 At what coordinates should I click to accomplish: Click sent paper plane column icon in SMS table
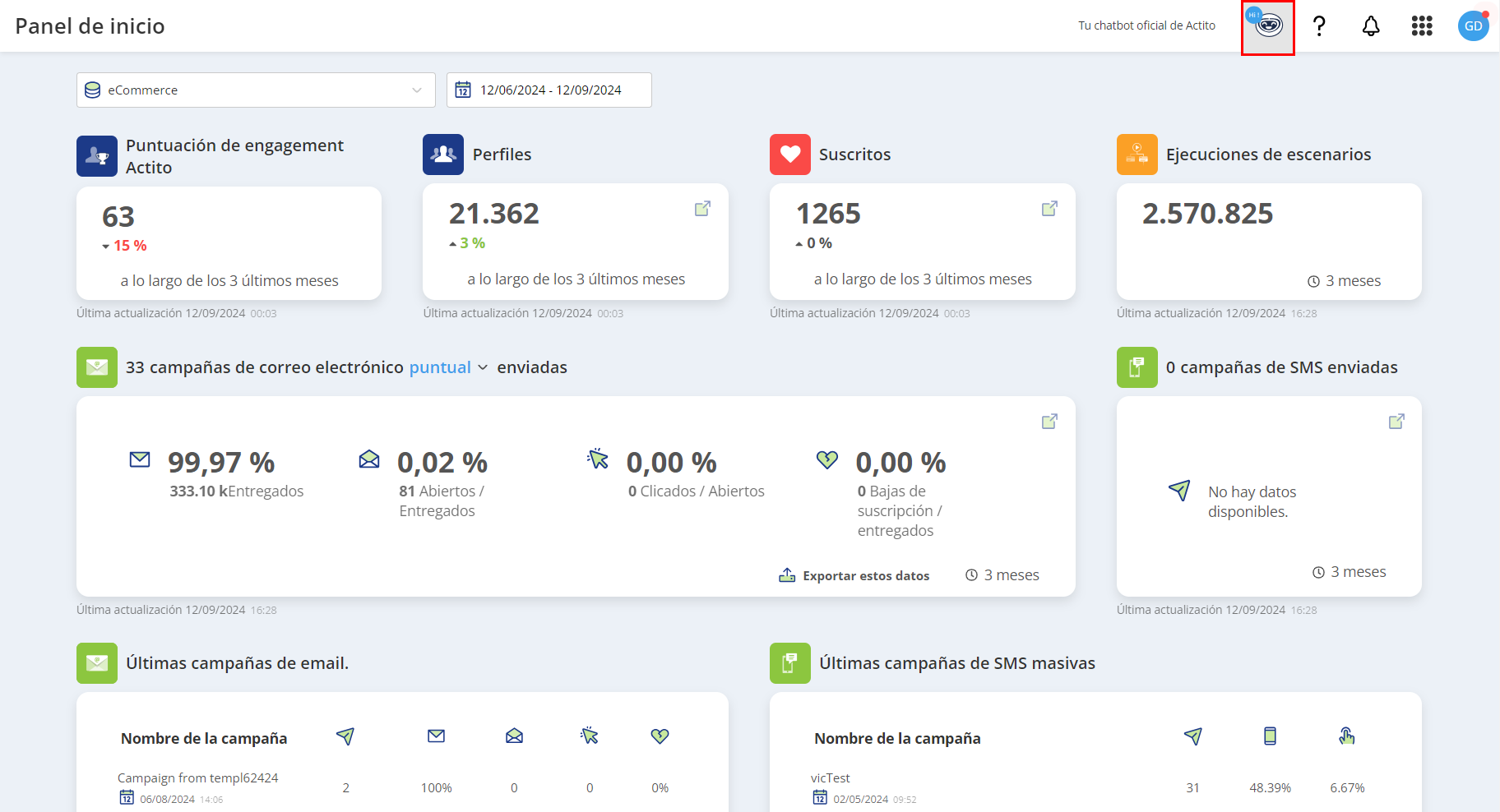pyautogui.click(x=1193, y=736)
